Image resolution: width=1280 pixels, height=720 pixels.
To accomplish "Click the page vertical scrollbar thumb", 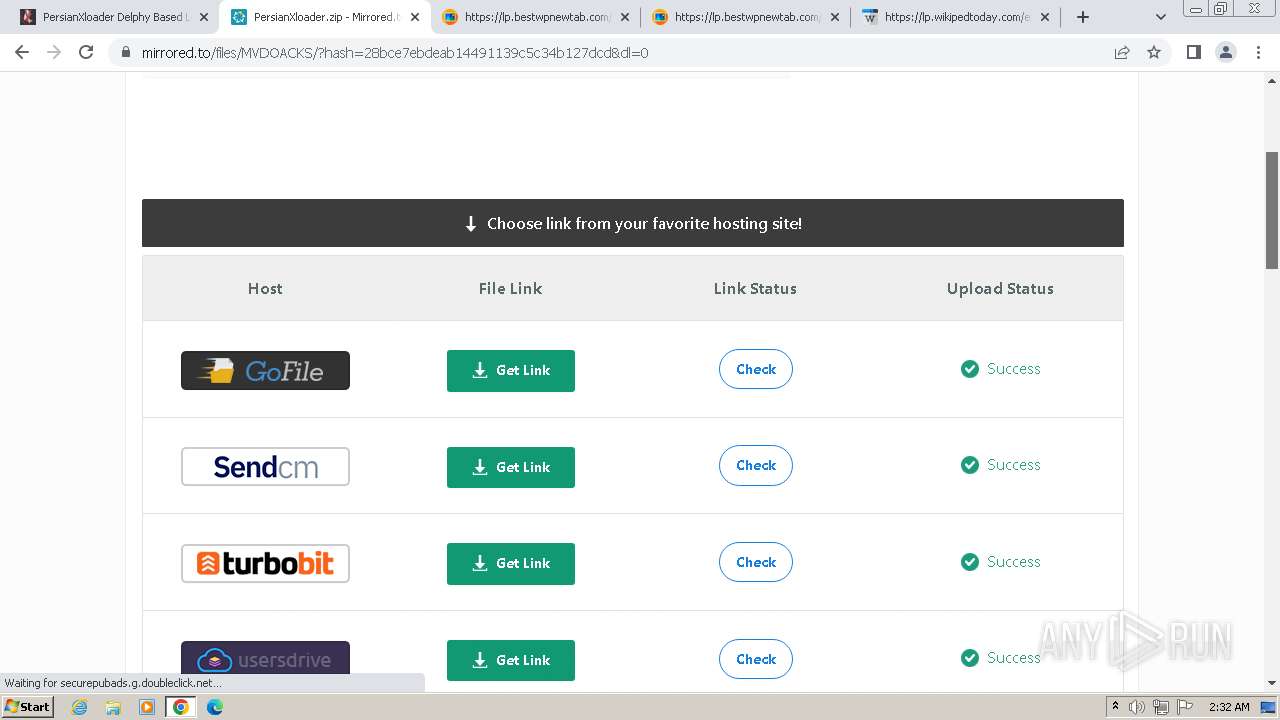I will (1272, 210).
